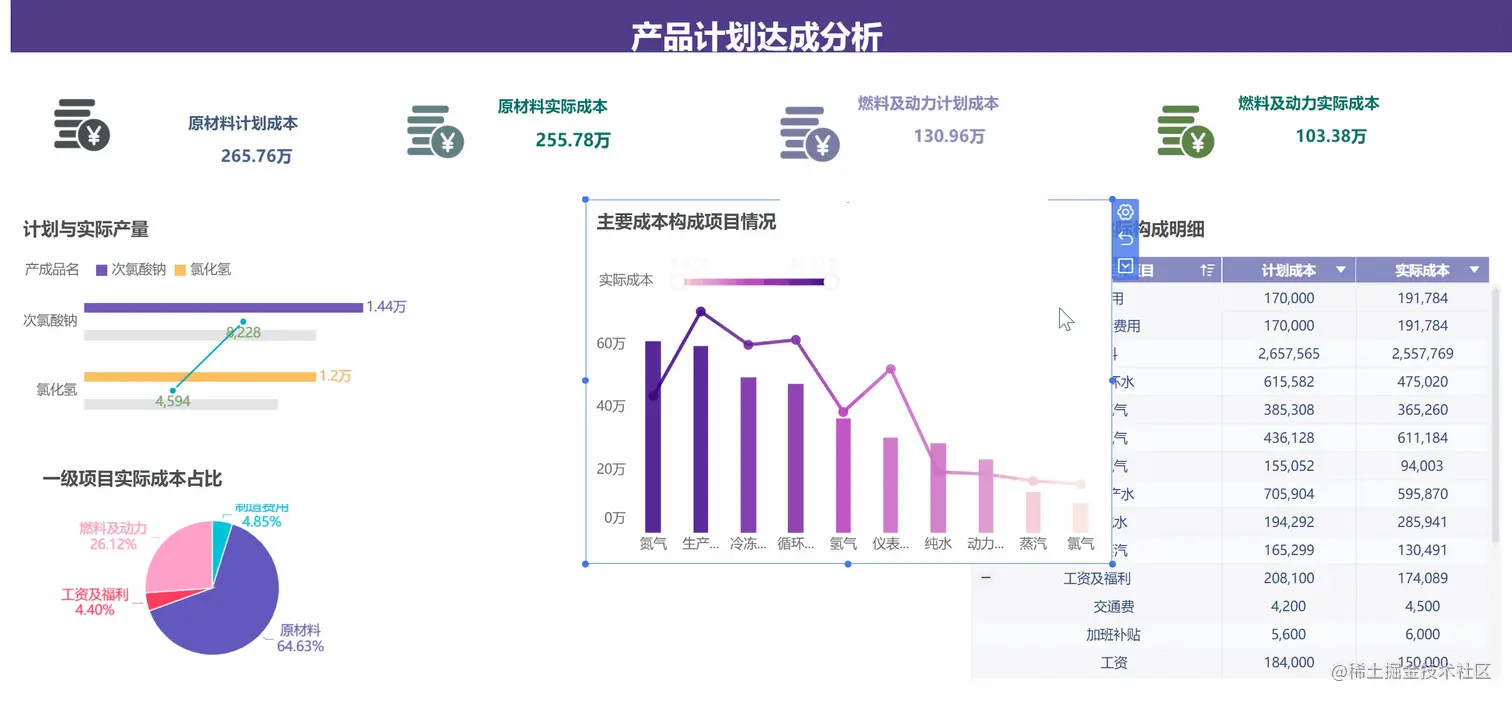Screen dimensions: 1512x701
Task: Open the 实际成本 column sort dropdown
Action: coord(1474,269)
